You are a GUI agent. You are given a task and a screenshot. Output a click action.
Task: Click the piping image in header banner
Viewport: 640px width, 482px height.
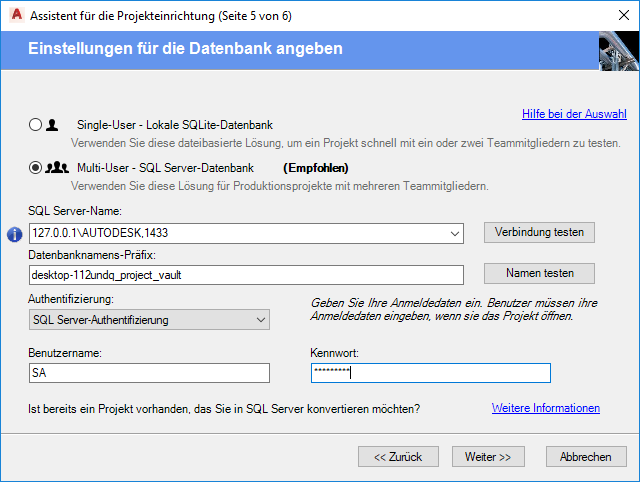point(619,51)
